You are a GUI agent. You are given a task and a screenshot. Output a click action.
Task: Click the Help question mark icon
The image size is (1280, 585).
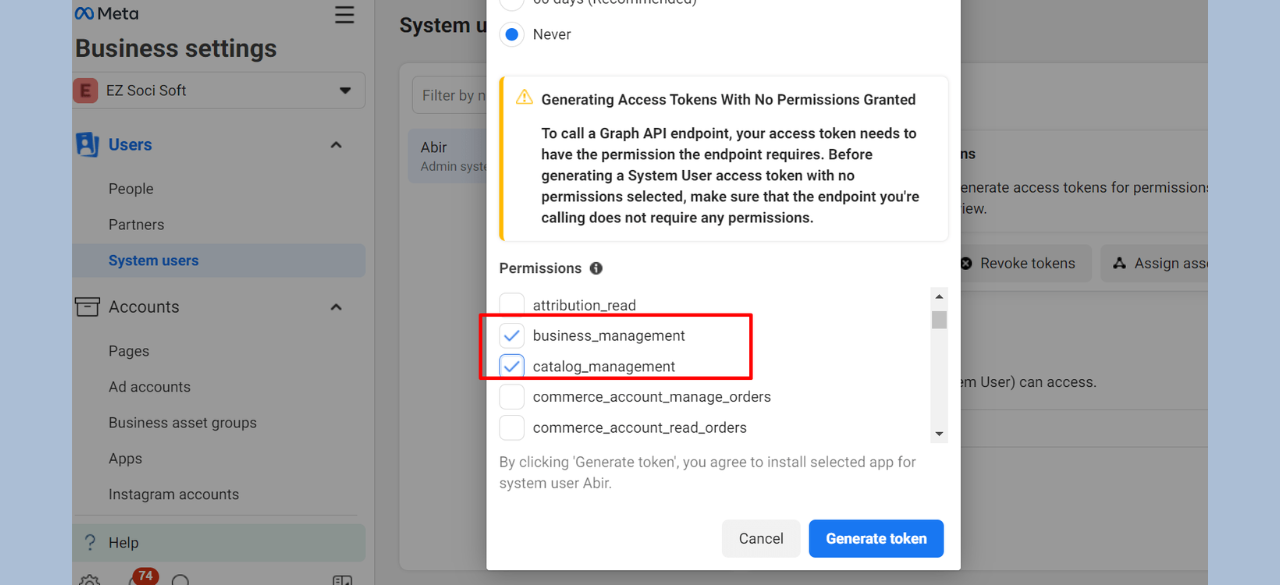pyautogui.click(x=89, y=543)
